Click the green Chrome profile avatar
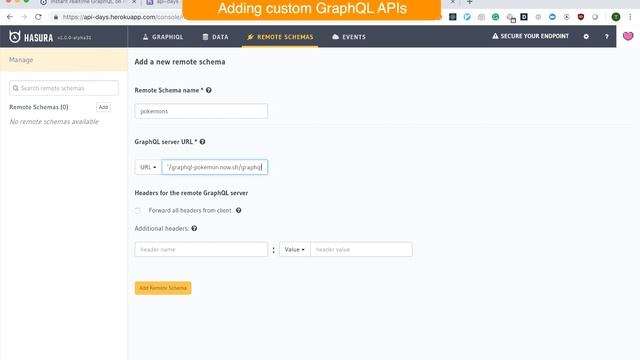This screenshot has height=360, width=640. pyautogui.click(x=616, y=17)
